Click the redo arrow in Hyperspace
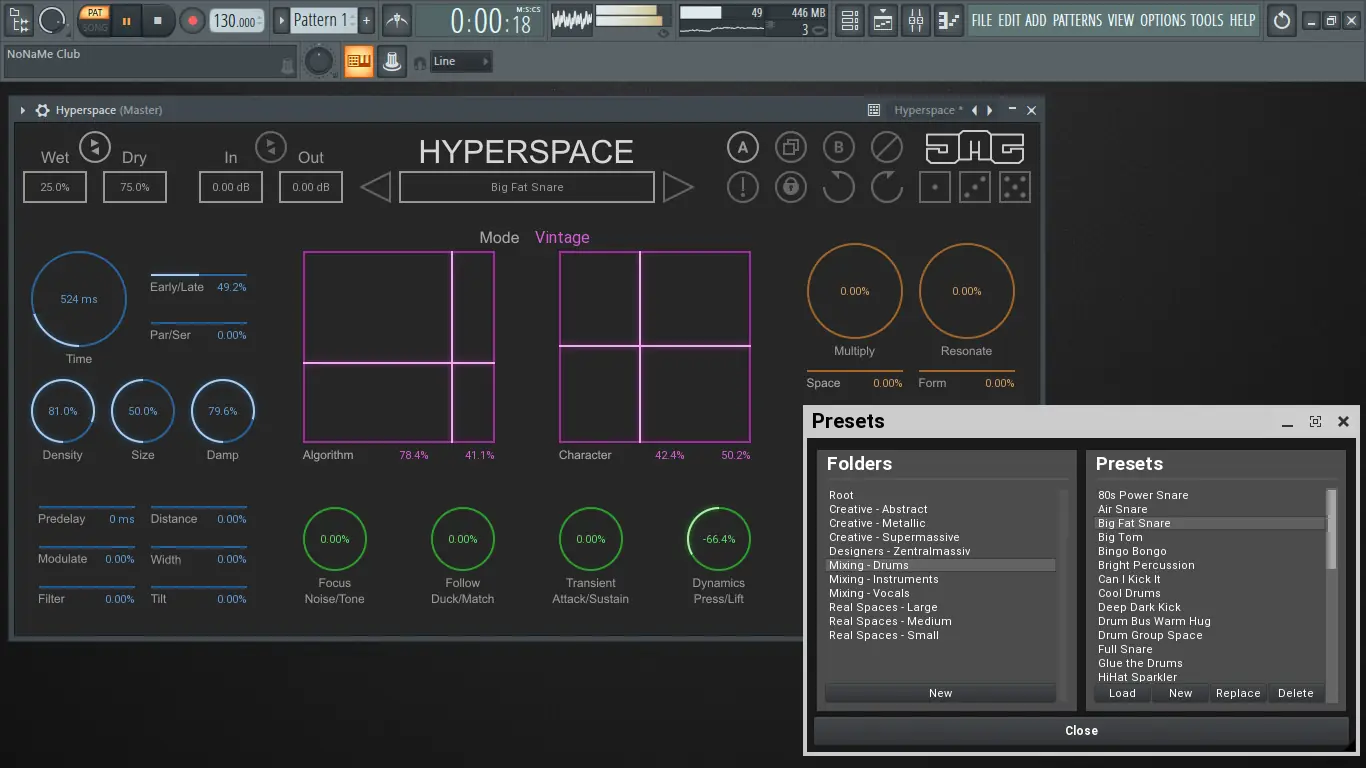 pyautogui.click(x=886, y=187)
